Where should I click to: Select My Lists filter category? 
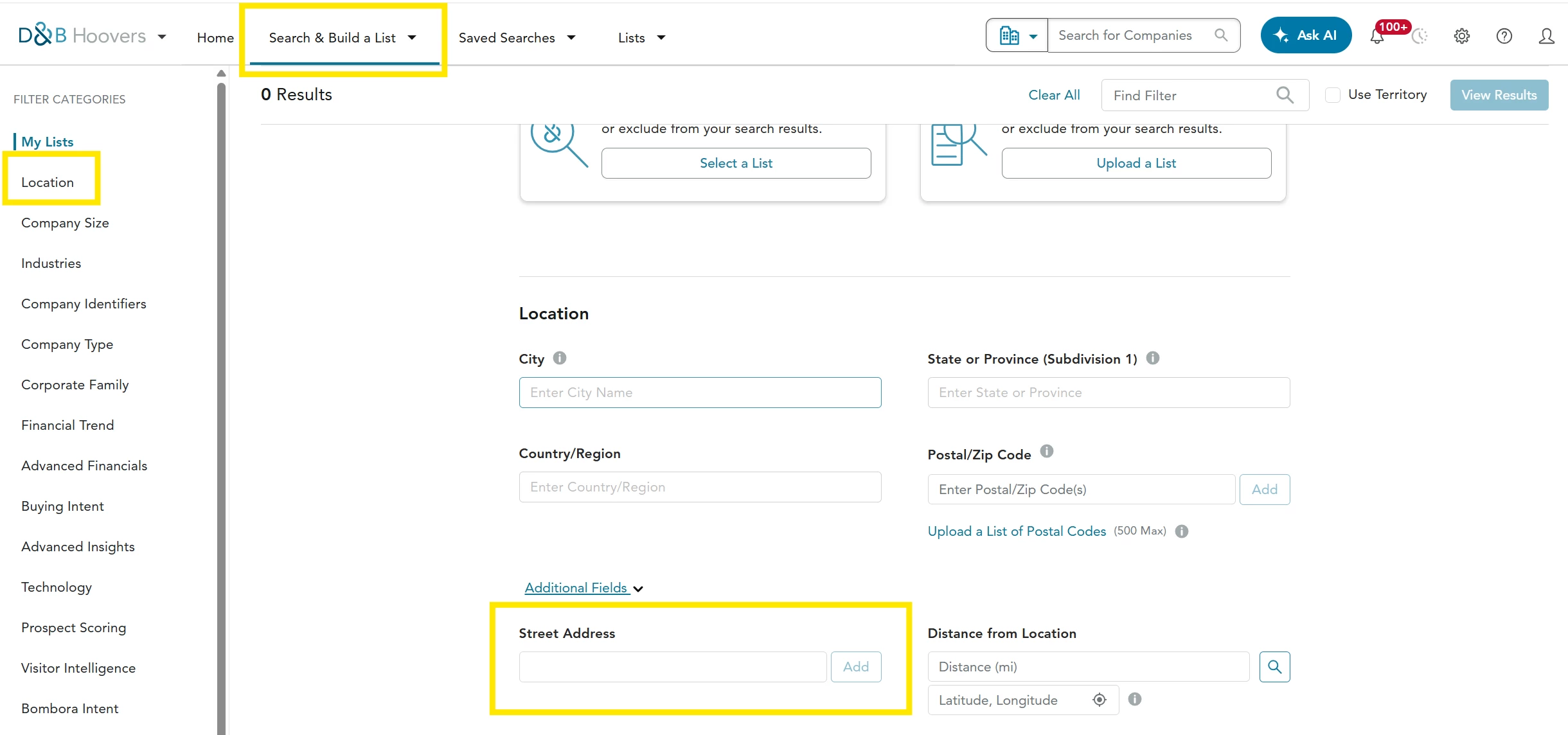point(47,141)
